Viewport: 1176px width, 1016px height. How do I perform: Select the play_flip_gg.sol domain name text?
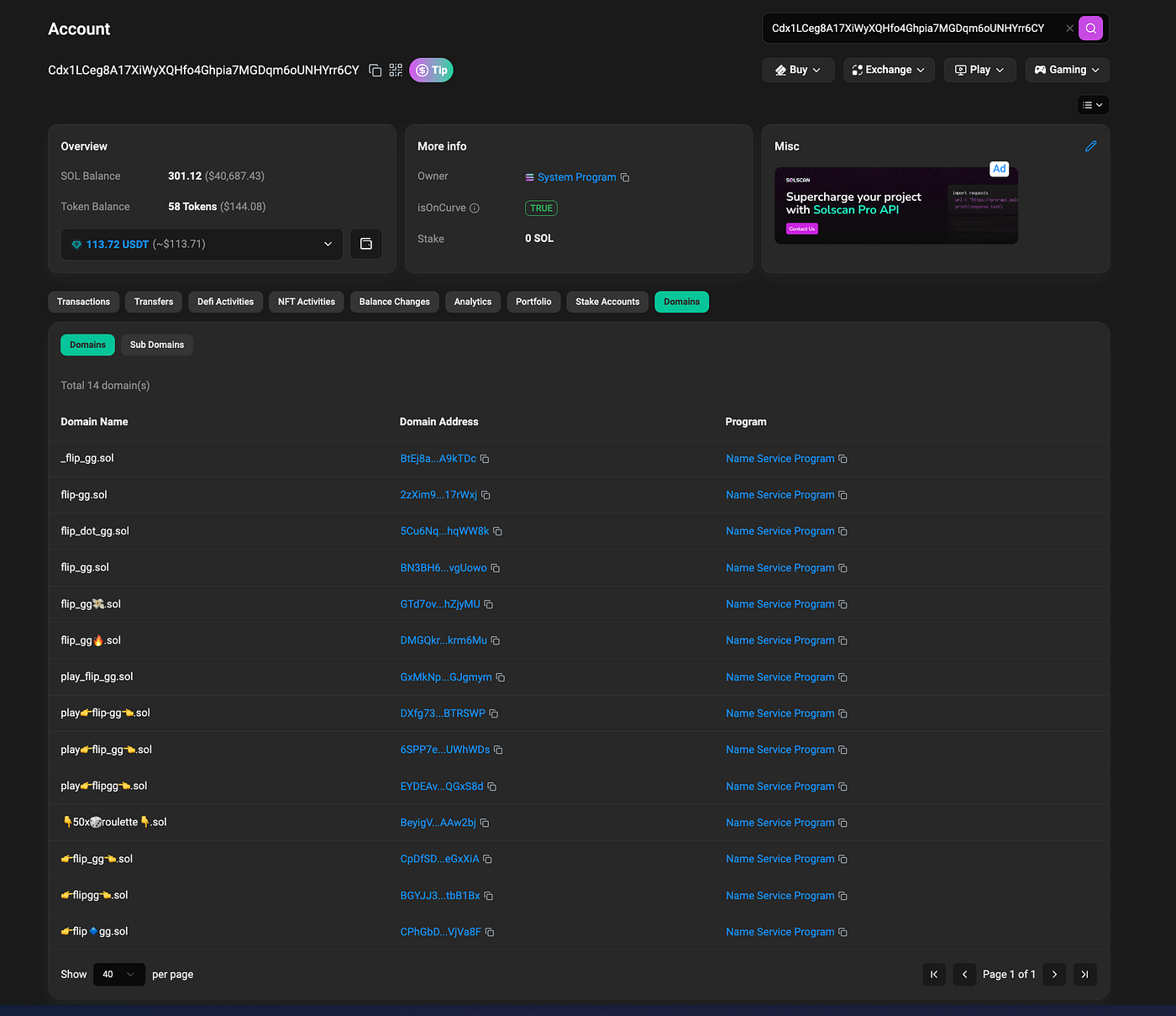tap(97, 676)
